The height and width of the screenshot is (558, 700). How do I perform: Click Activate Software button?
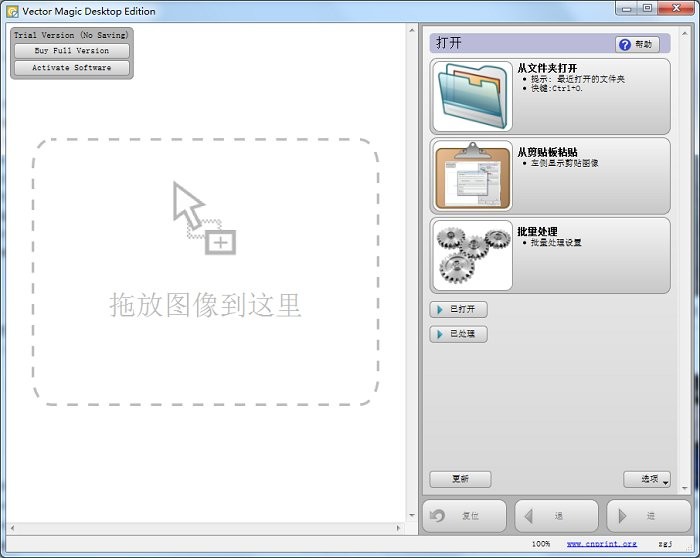(72, 68)
